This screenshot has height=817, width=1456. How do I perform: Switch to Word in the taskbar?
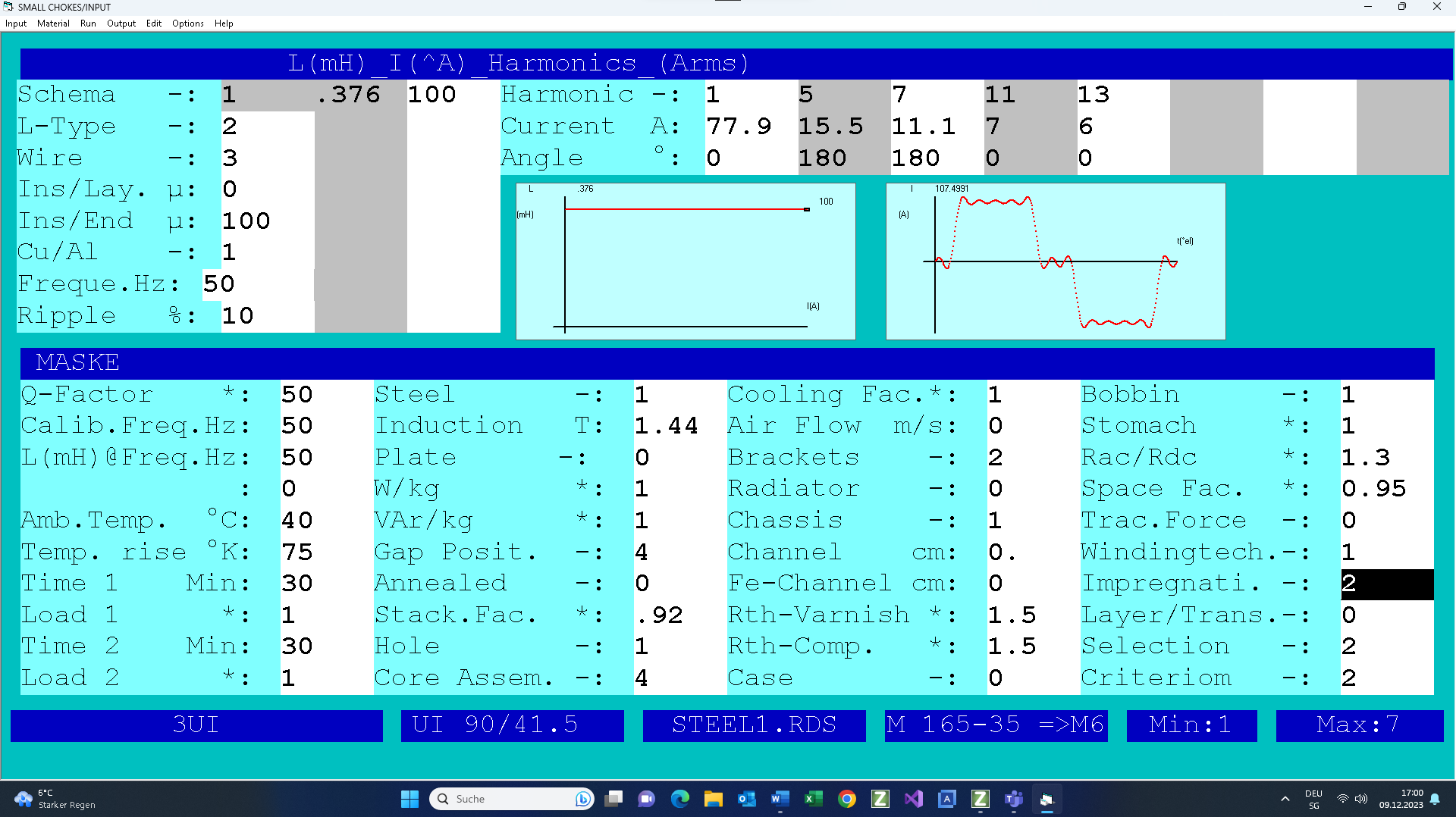click(x=780, y=799)
